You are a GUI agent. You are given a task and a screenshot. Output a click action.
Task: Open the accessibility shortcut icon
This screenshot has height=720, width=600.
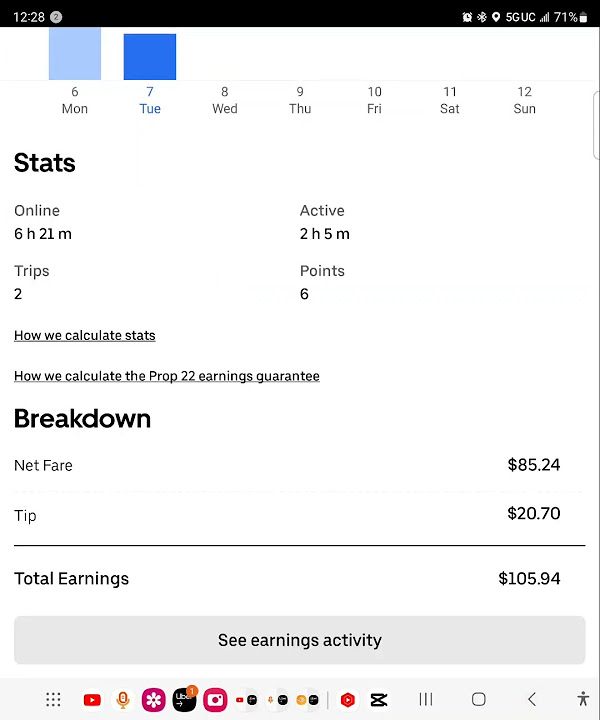(x=583, y=700)
